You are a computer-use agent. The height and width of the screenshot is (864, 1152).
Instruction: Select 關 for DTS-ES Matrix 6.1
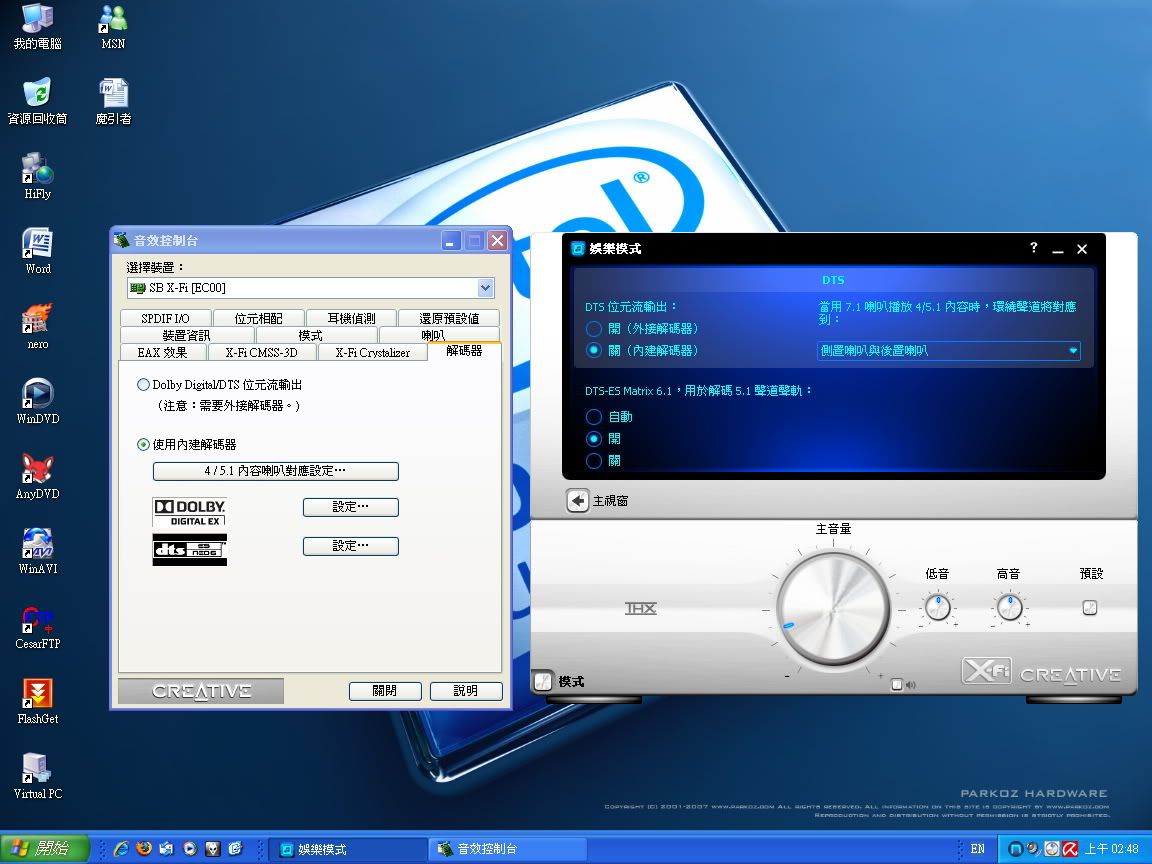pyautogui.click(x=594, y=461)
